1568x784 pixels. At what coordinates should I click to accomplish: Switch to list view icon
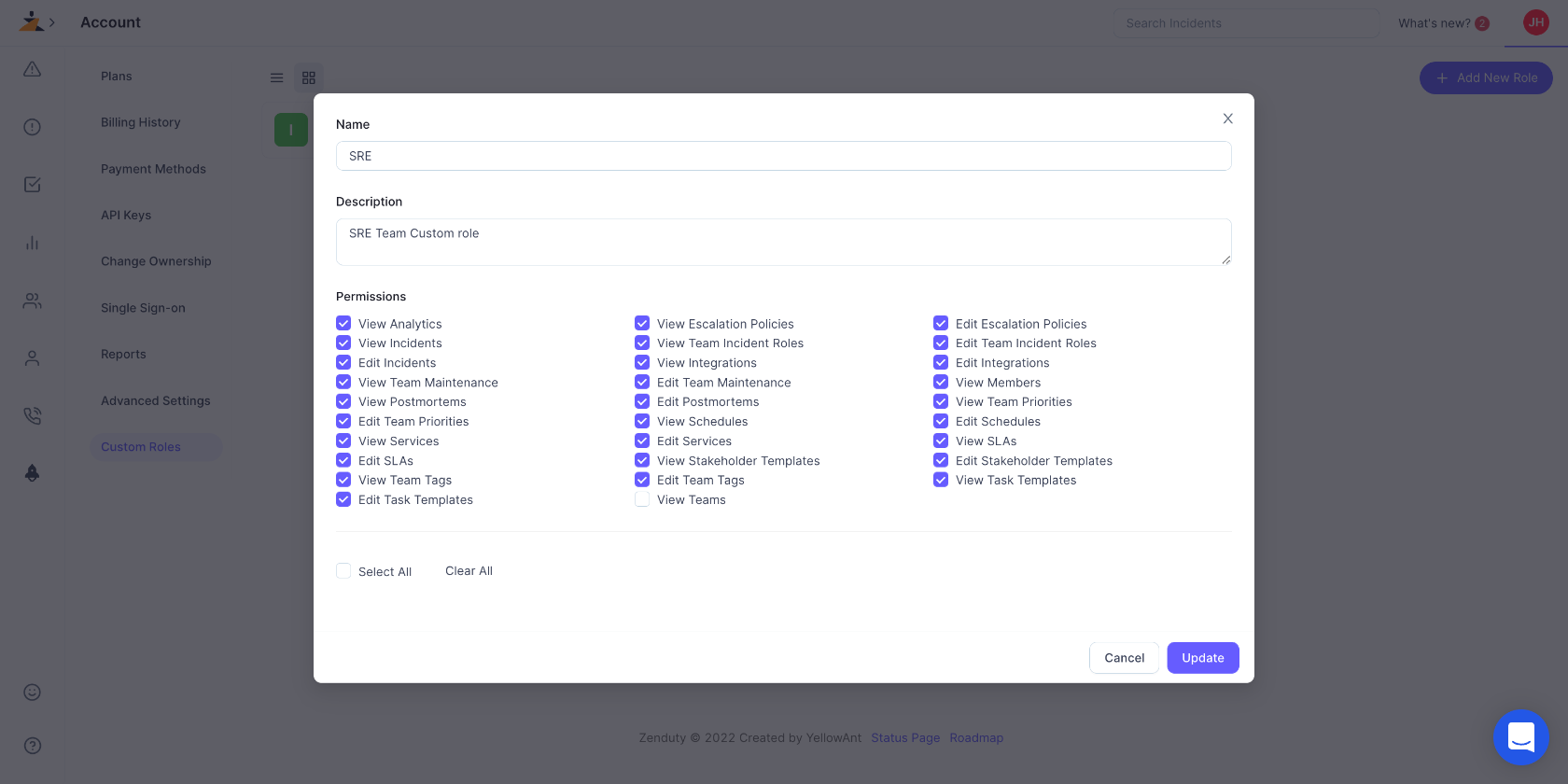pyautogui.click(x=276, y=77)
